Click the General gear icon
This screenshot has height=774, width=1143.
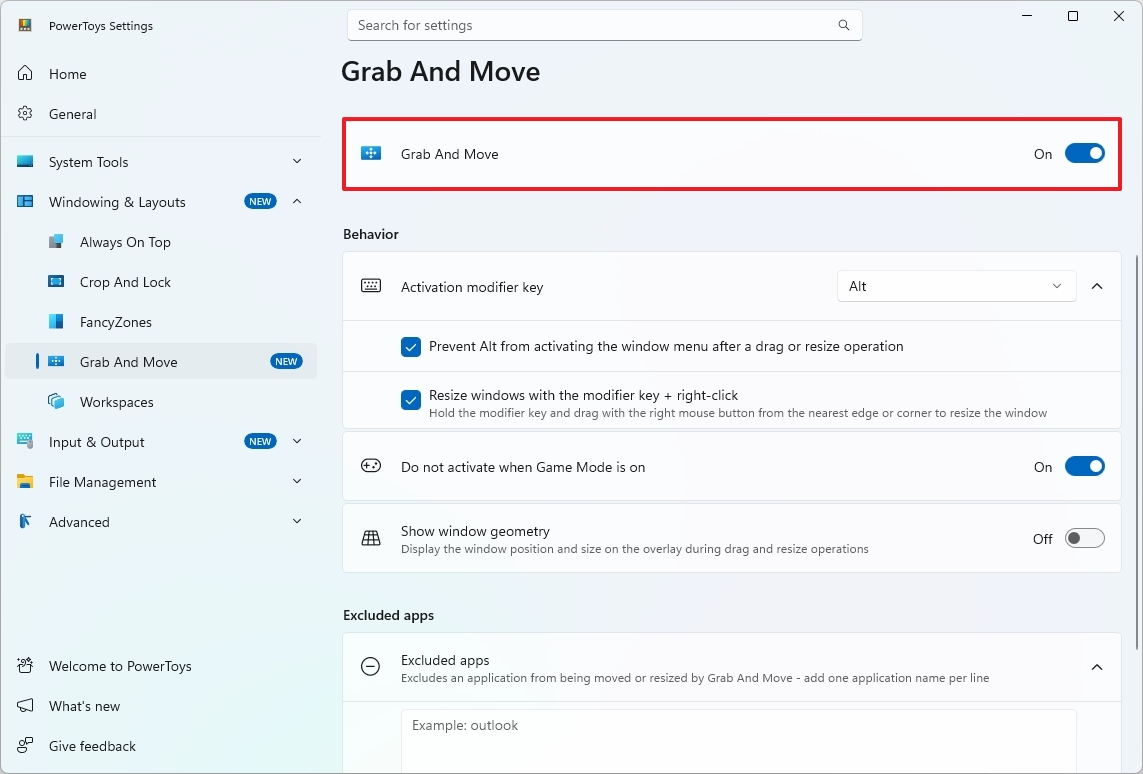click(25, 113)
